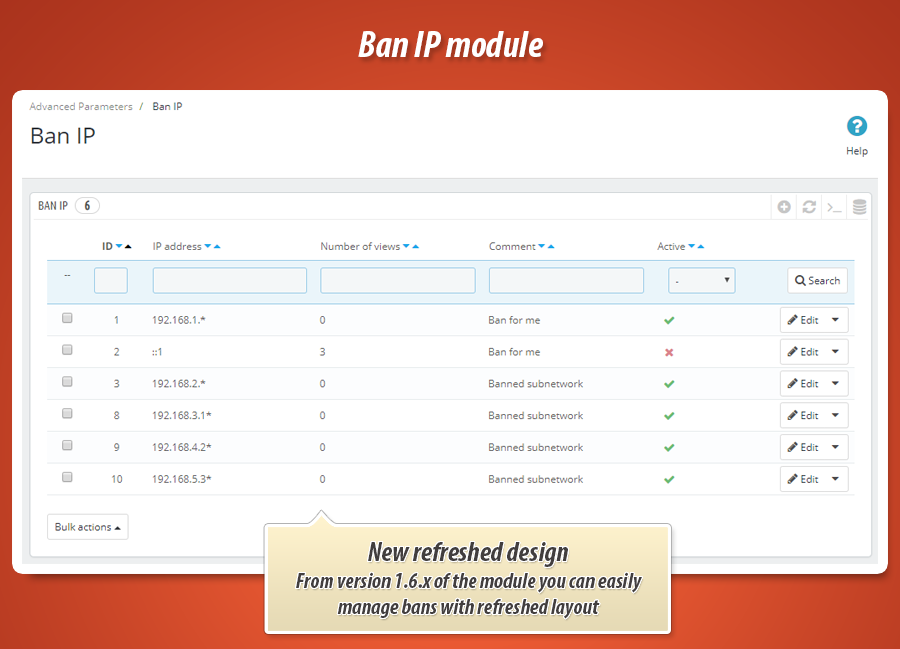Click the show SQL query icon
The height and width of the screenshot is (649, 900).
pyautogui.click(x=833, y=207)
